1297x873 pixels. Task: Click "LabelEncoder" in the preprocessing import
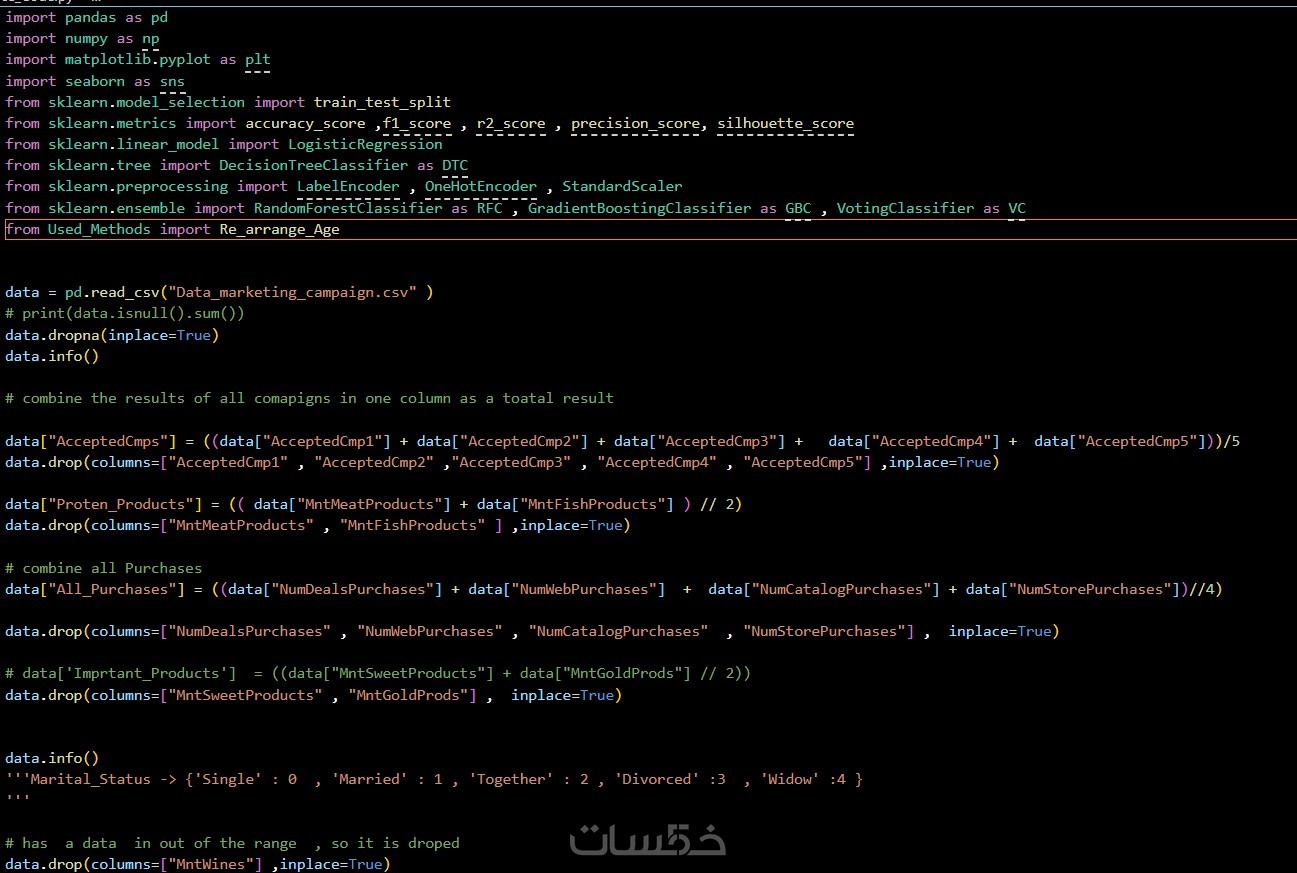[x=348, y=186]
